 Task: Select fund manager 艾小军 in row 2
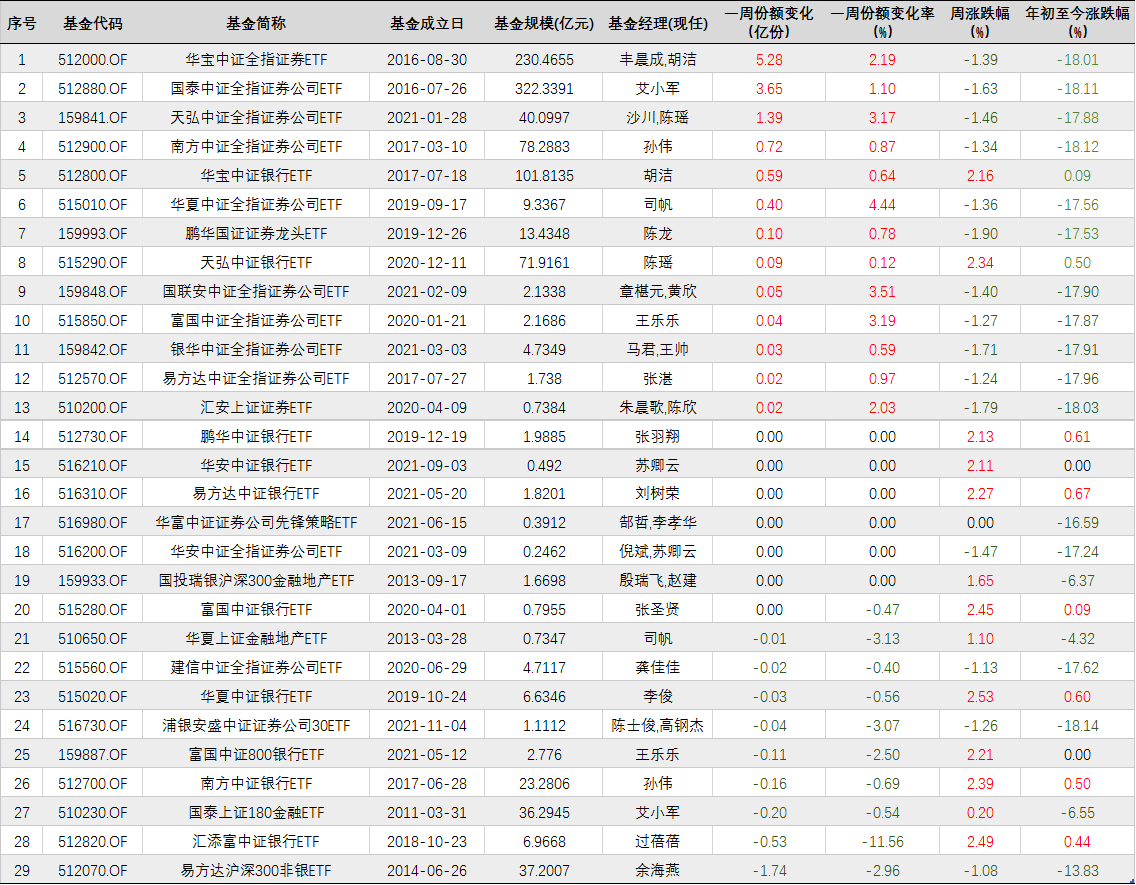click(x=657, y=89)
